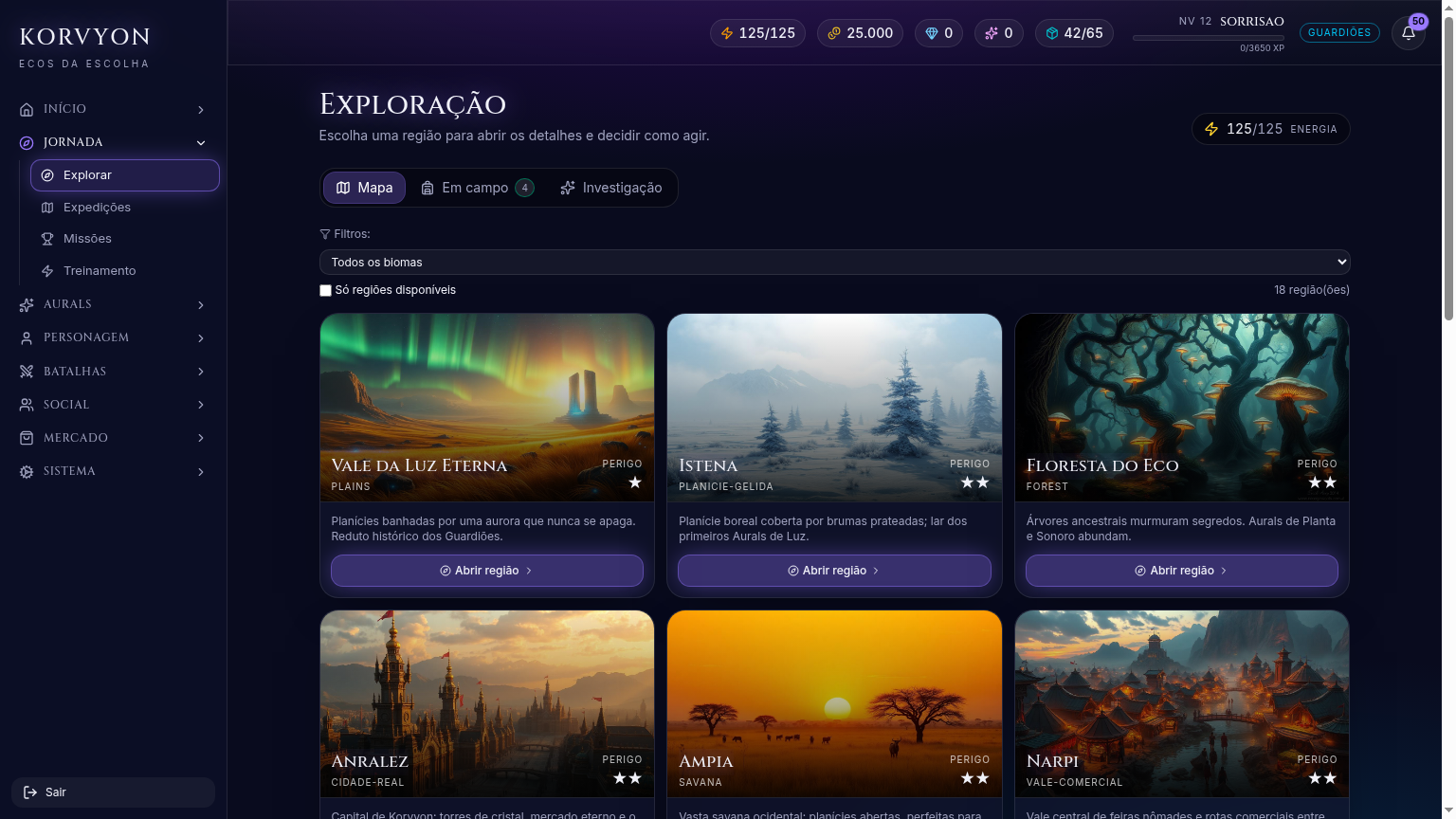Viewport: 1456px width, 819px height.
Task: Click the Início home icon
Action: click(27, 110)
